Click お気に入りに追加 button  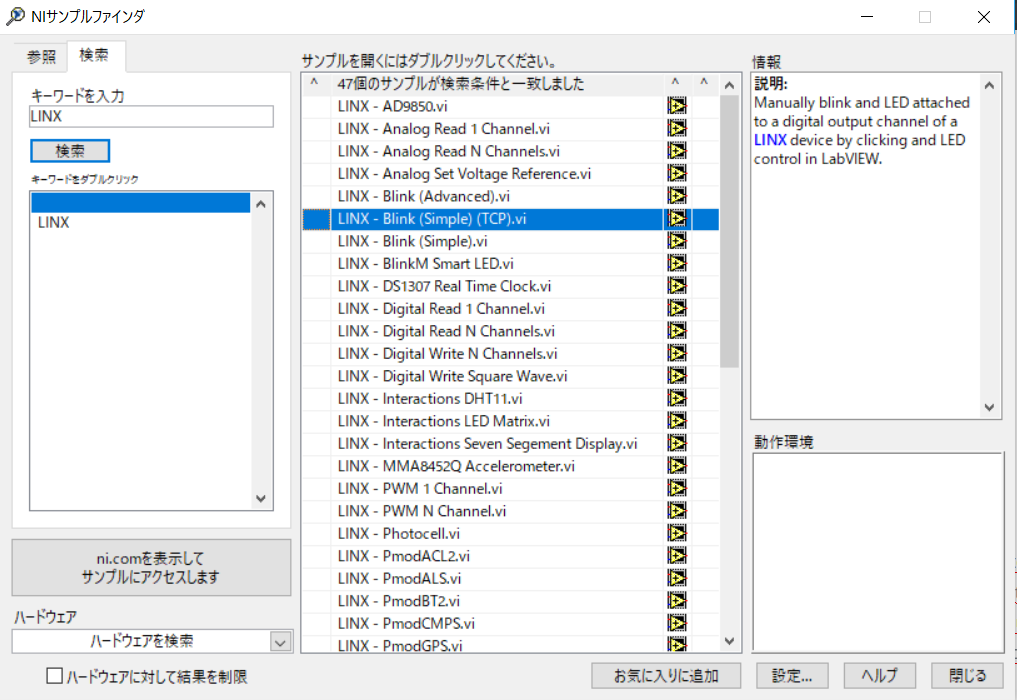(x=666, y=675)
